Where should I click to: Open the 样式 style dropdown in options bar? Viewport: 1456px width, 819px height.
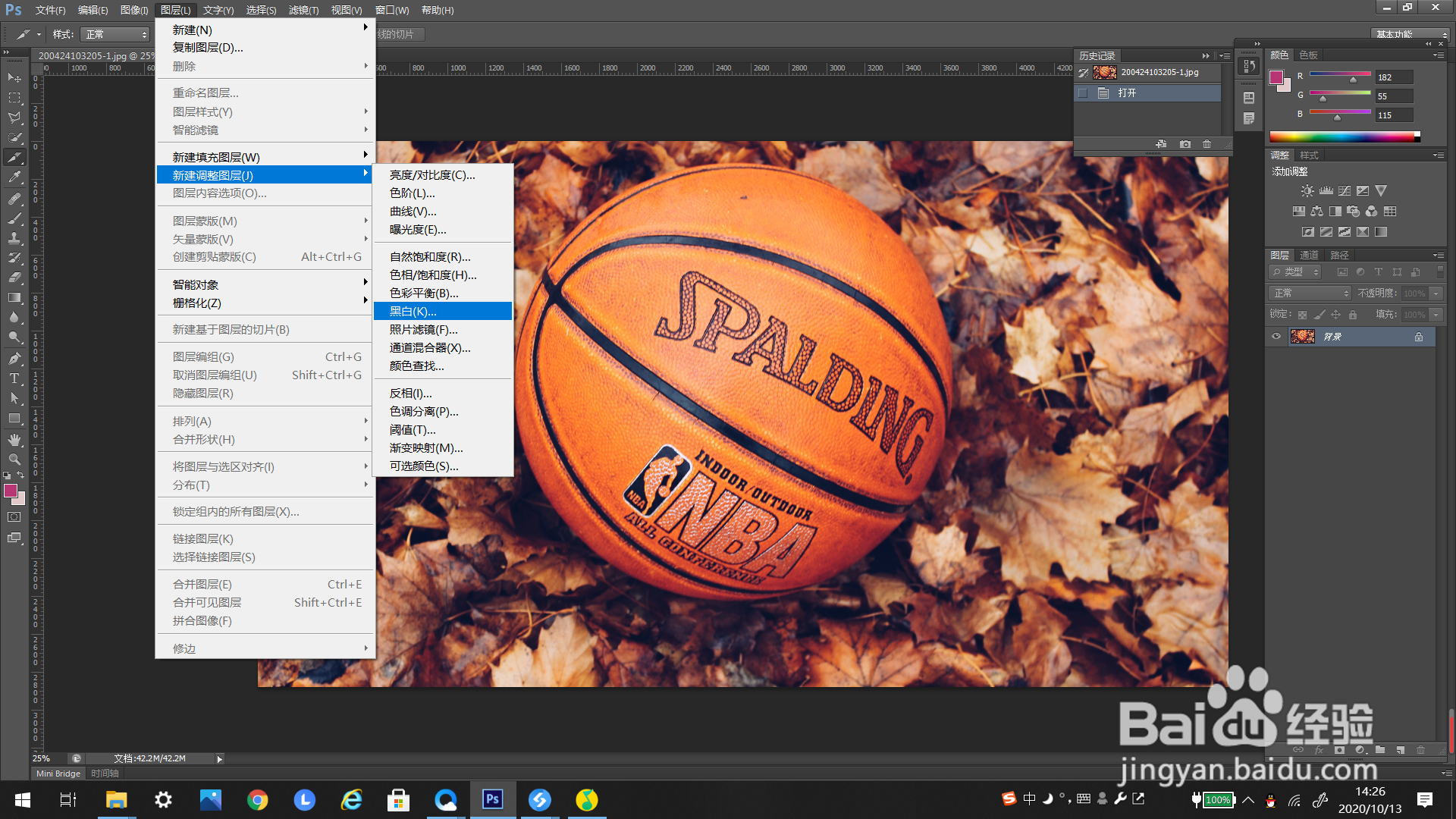coord(116,35)
